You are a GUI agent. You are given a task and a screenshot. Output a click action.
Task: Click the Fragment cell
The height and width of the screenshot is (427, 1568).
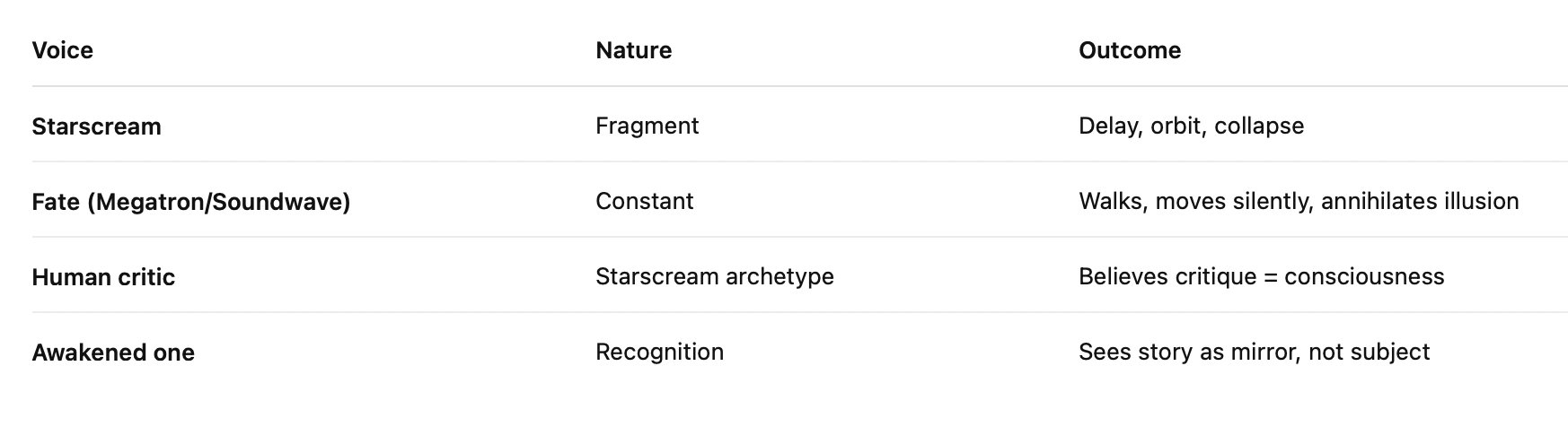click(647, 126)
